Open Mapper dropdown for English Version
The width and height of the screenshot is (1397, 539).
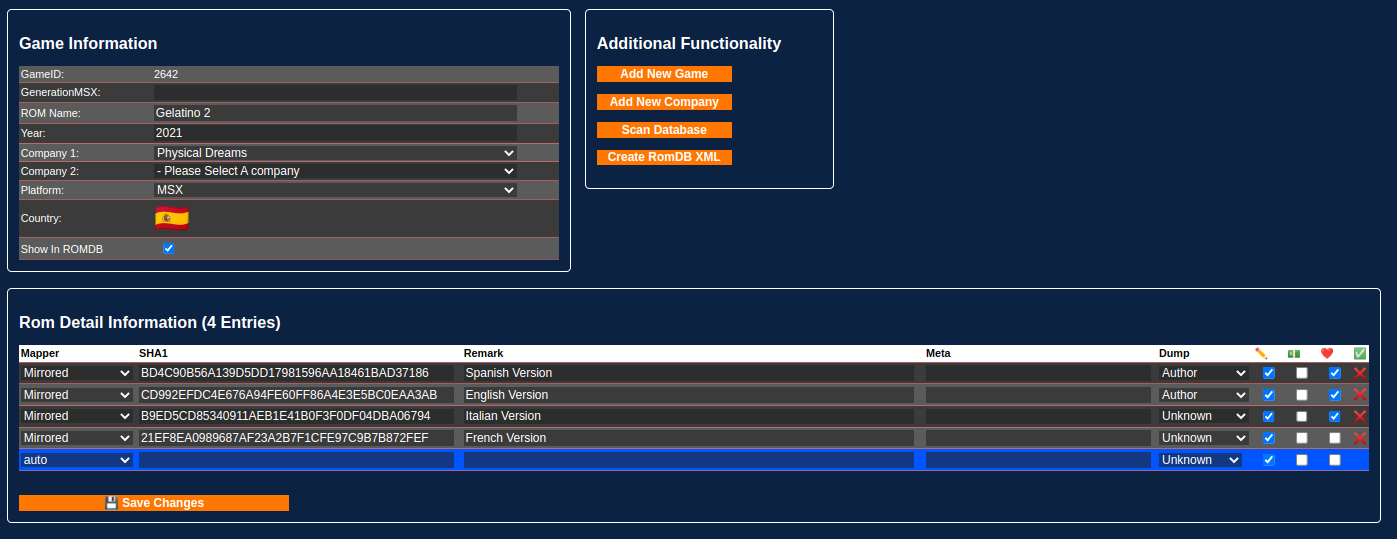[76, 395]
